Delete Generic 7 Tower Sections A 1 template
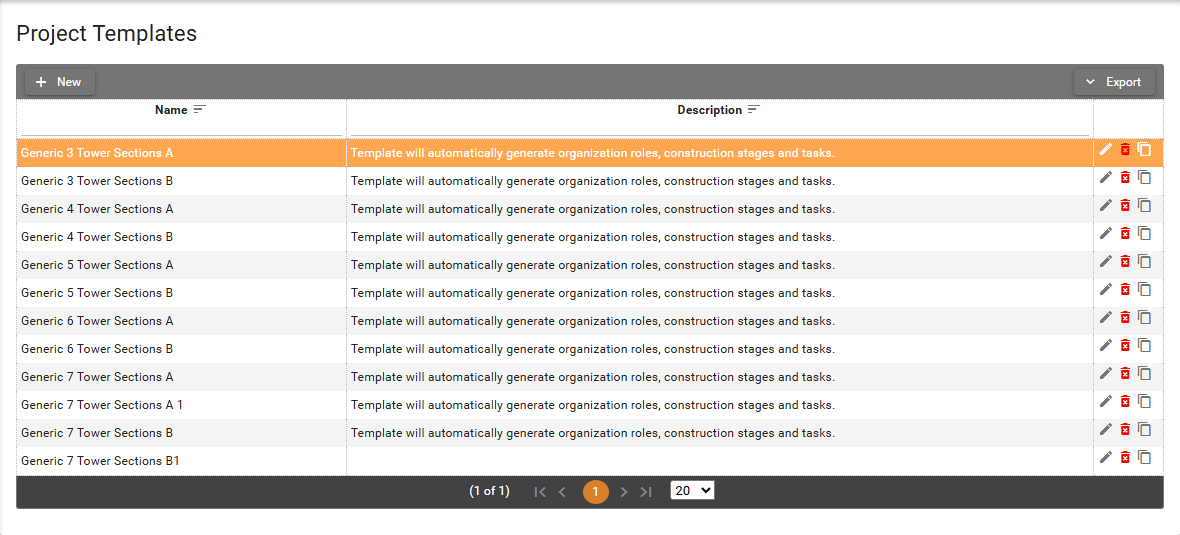Viewport: 1180px width, 535px height. (1125, 401)
